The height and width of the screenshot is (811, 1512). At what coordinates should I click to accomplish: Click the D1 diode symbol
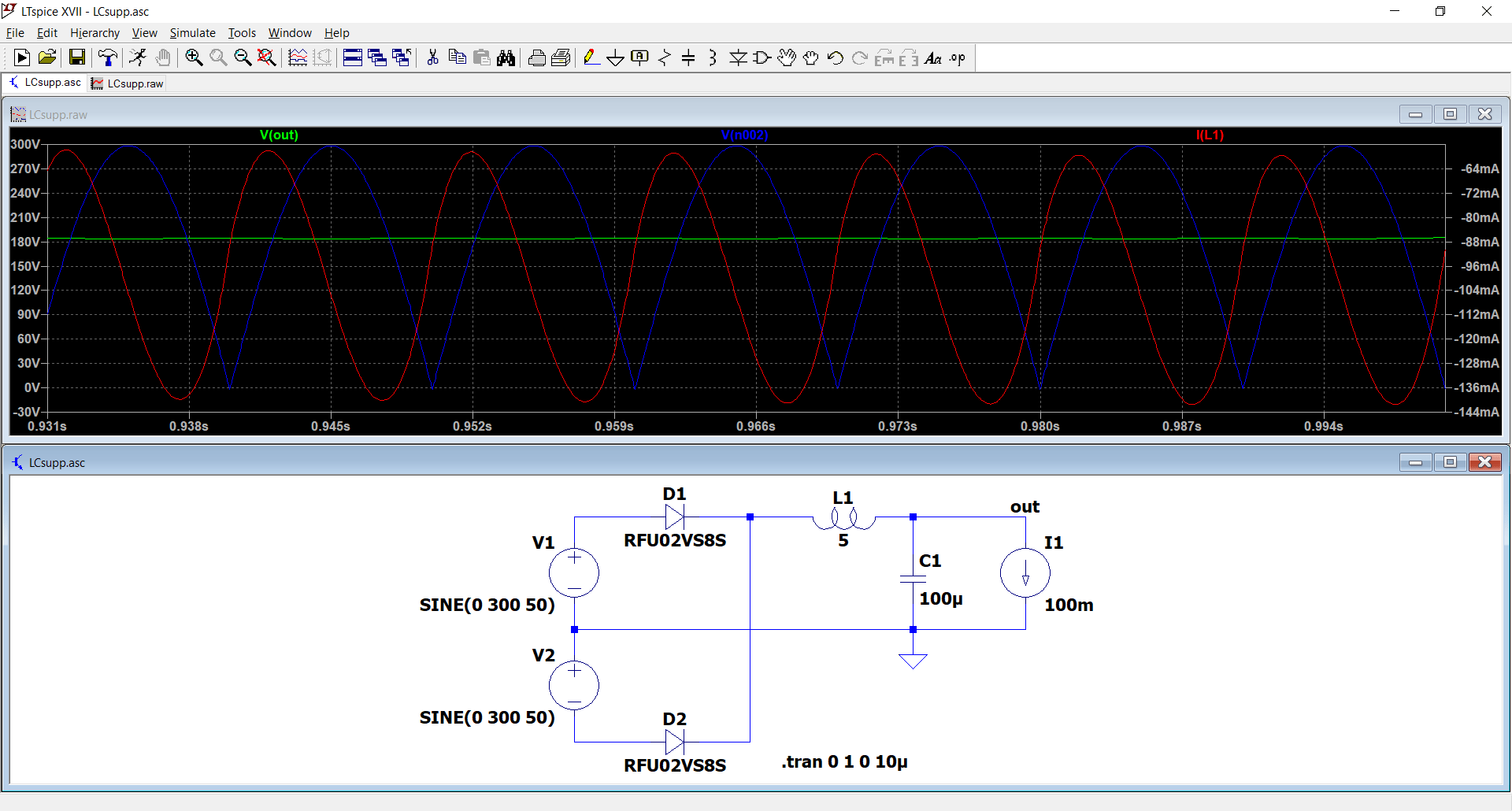[x=674, y=517]
